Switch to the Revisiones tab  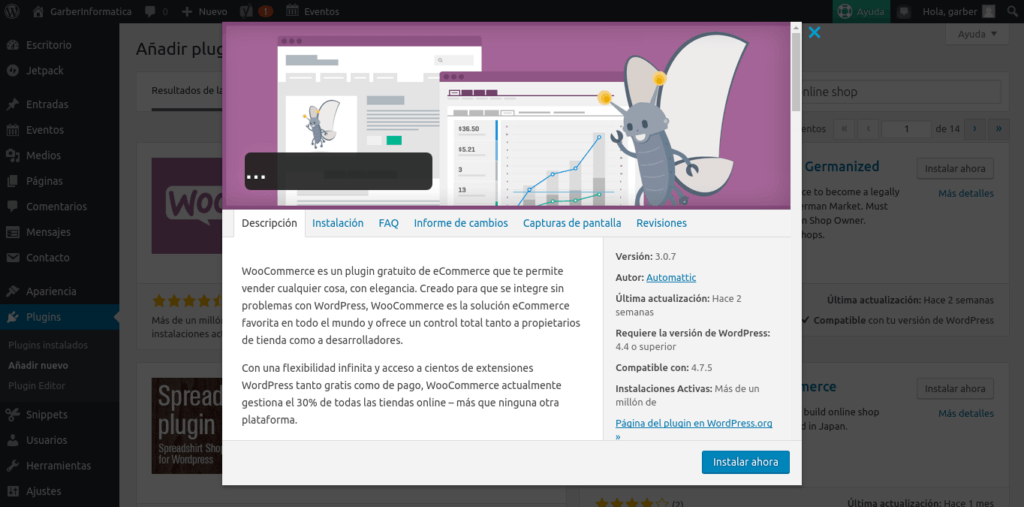point(662,223)
